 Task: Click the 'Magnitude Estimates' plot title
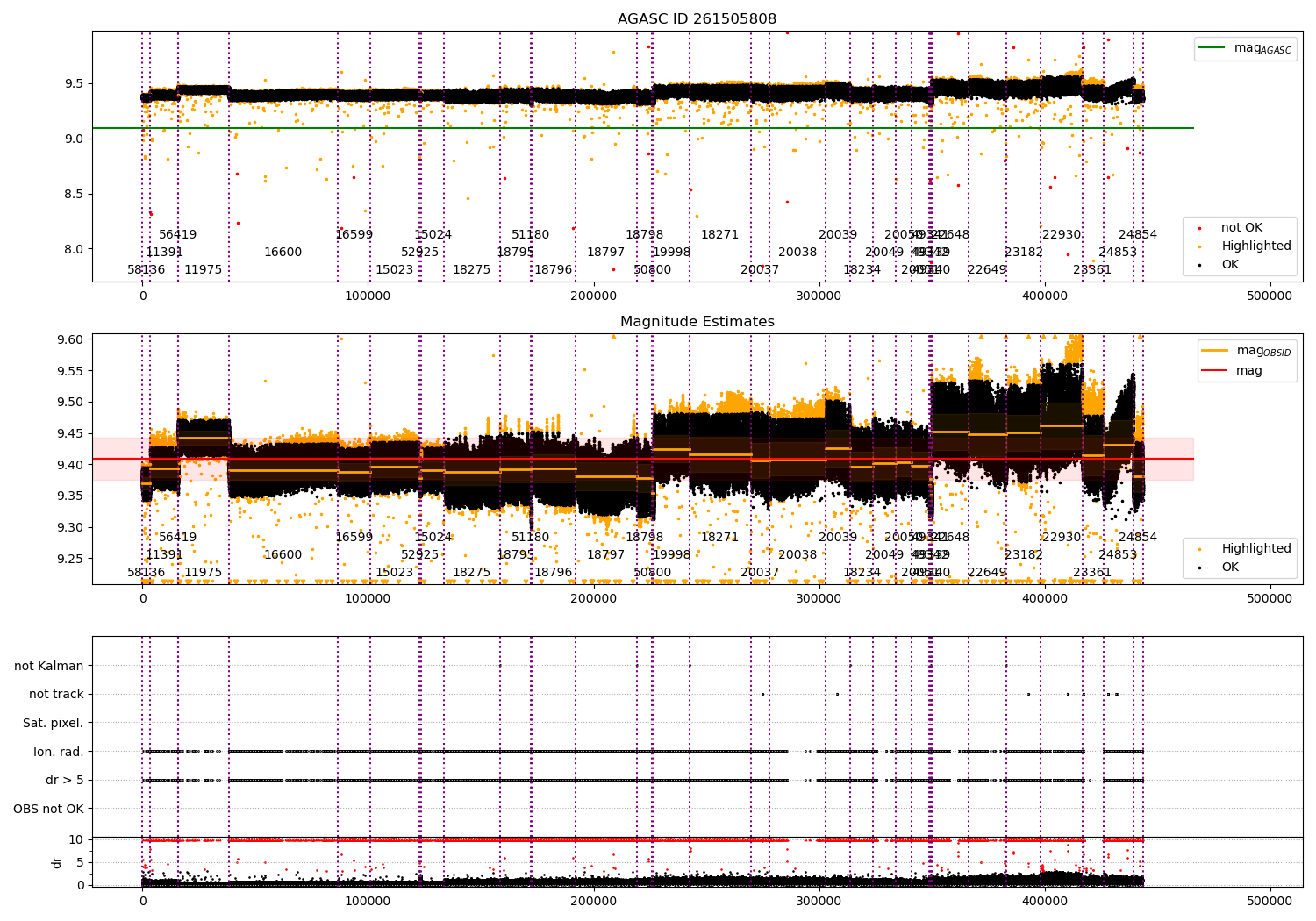point(697,322)
